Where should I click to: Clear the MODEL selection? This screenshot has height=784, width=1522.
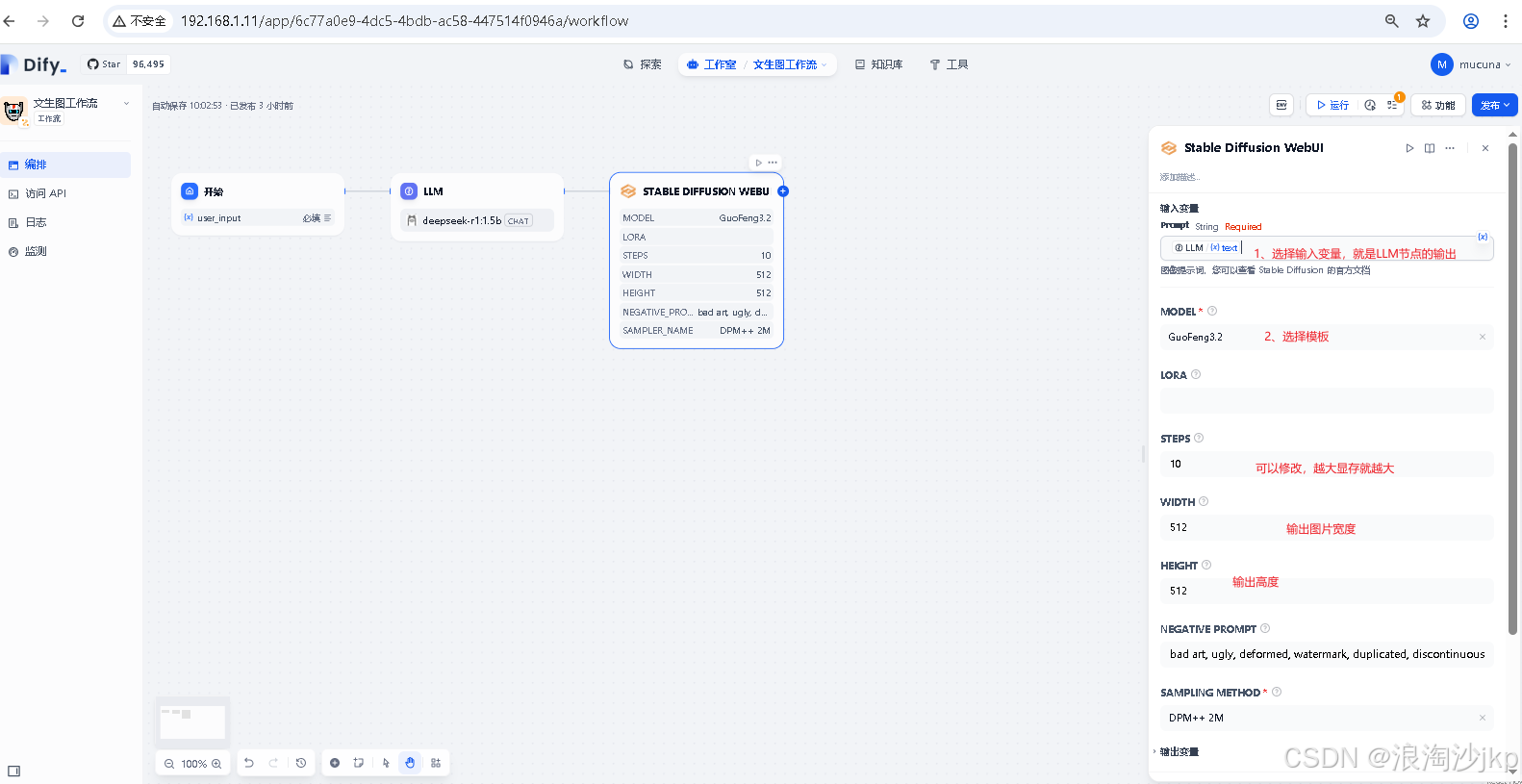click(1483, 337)
